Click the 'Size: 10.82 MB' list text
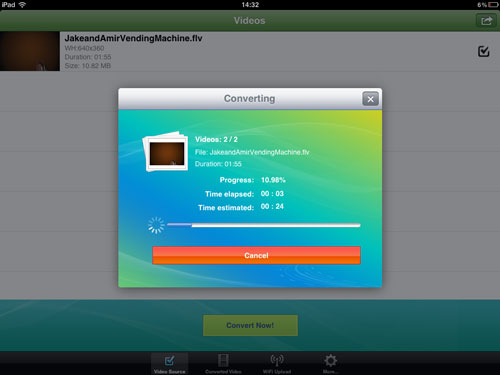Image resolution: width=500 pixels, height=375 pixels. click(88, 66)
